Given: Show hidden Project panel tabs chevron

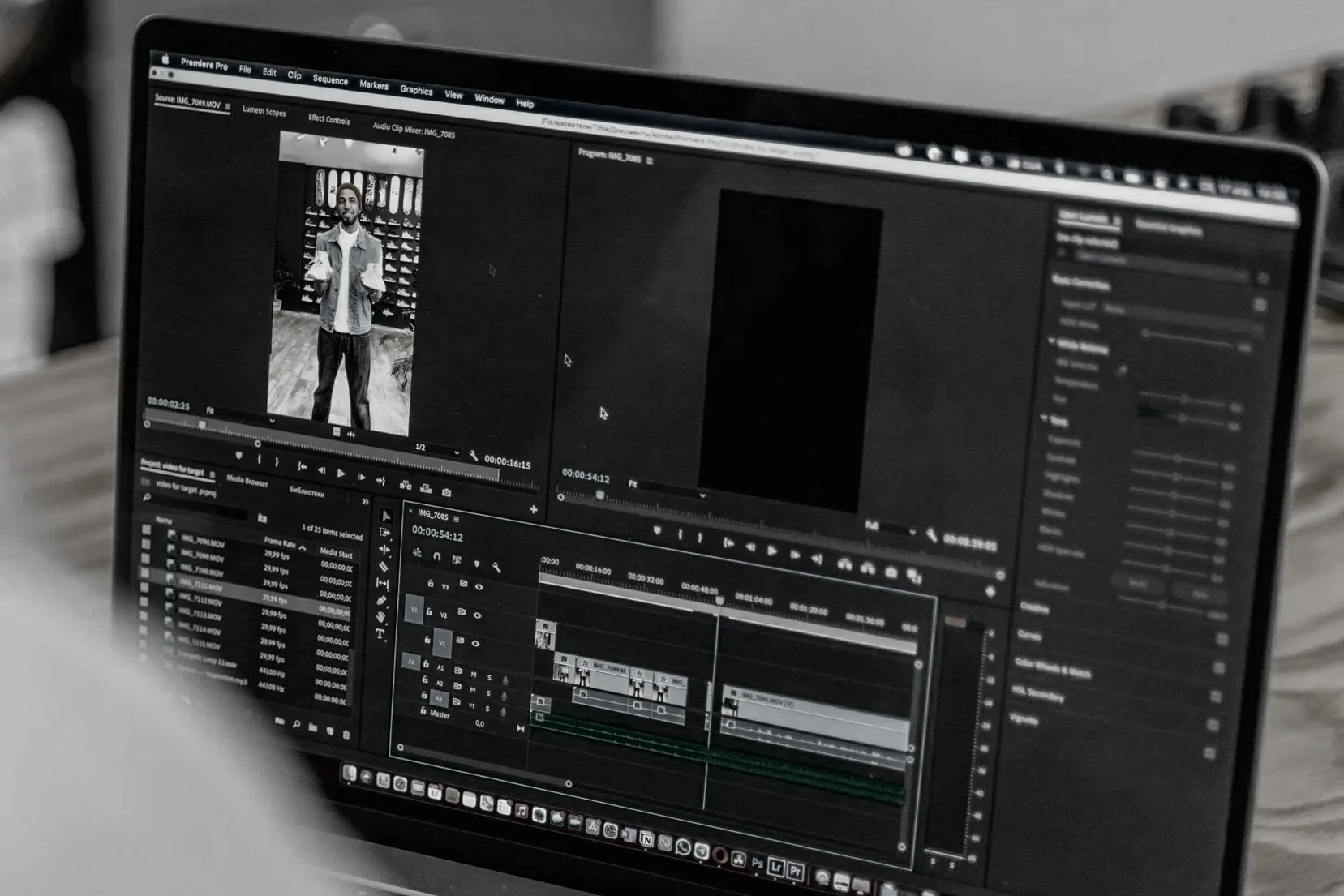Looking at the screenshot, I should (365, 502).
